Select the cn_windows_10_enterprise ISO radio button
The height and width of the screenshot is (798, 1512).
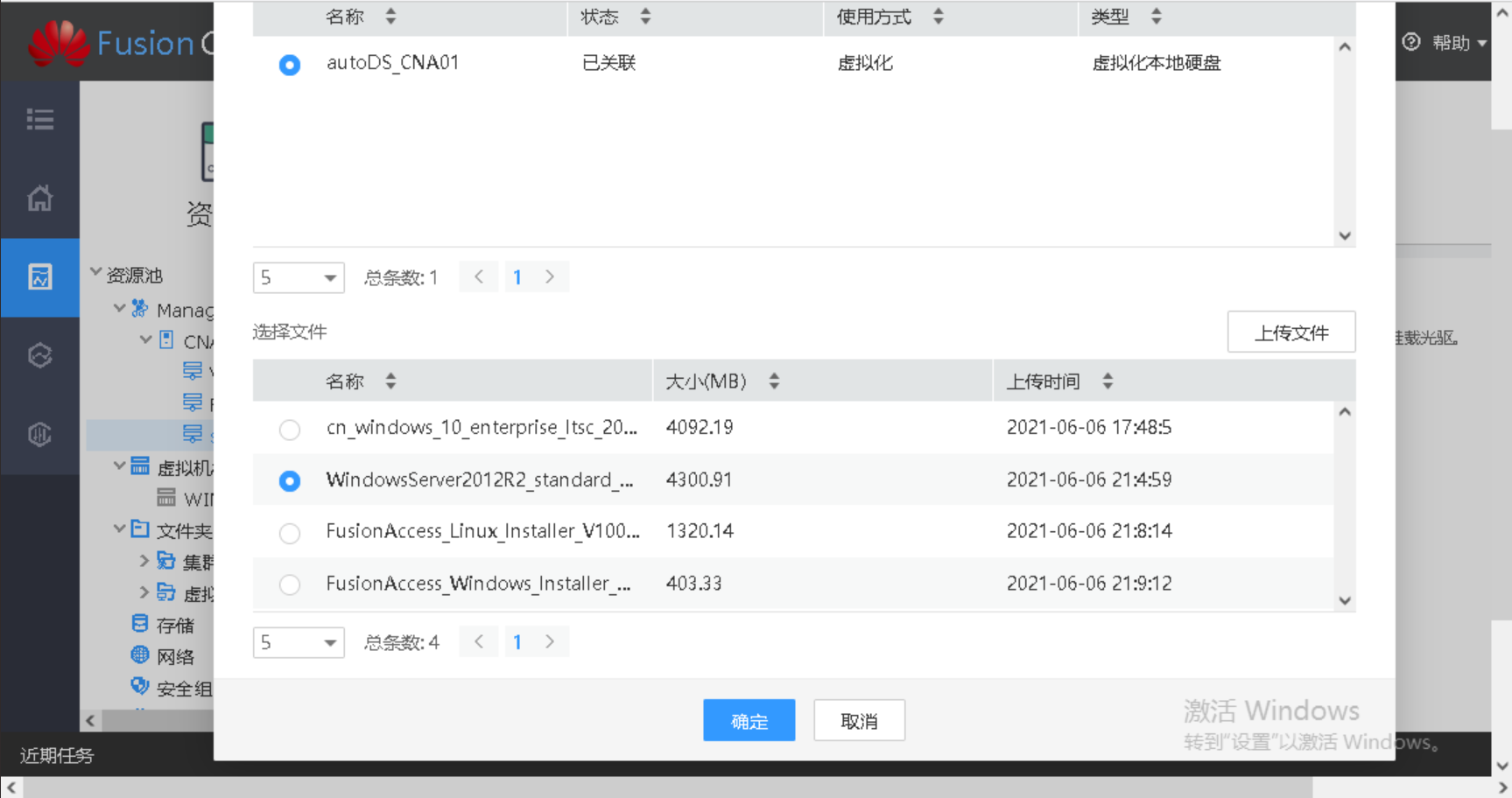[290, 430]
